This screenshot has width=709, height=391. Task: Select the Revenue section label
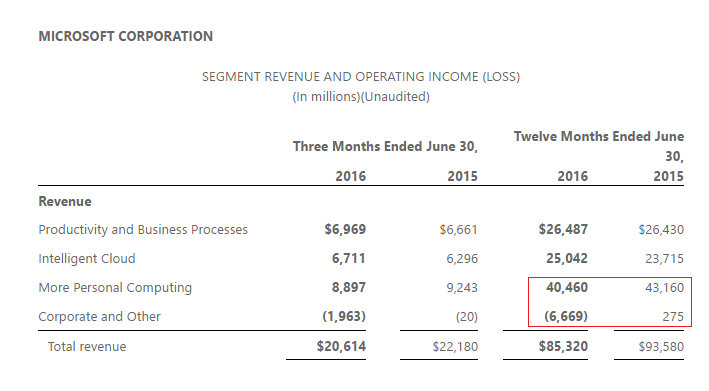(x=65, y=201)
